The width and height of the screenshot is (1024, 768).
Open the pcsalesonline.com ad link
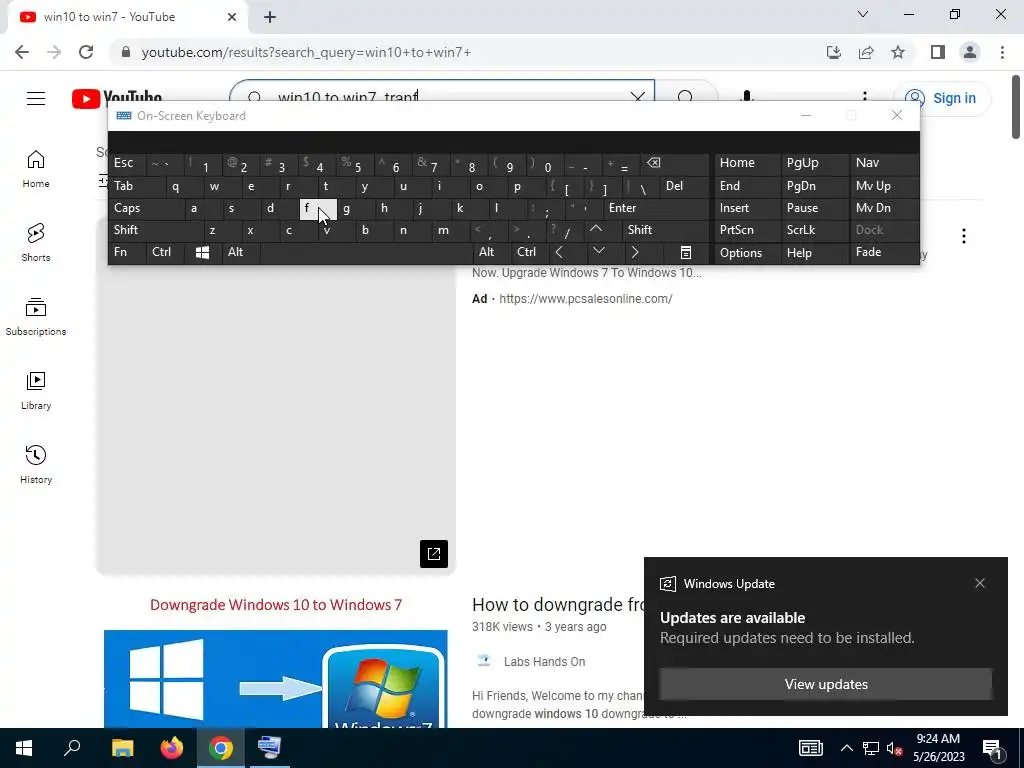tap(586, 299)
